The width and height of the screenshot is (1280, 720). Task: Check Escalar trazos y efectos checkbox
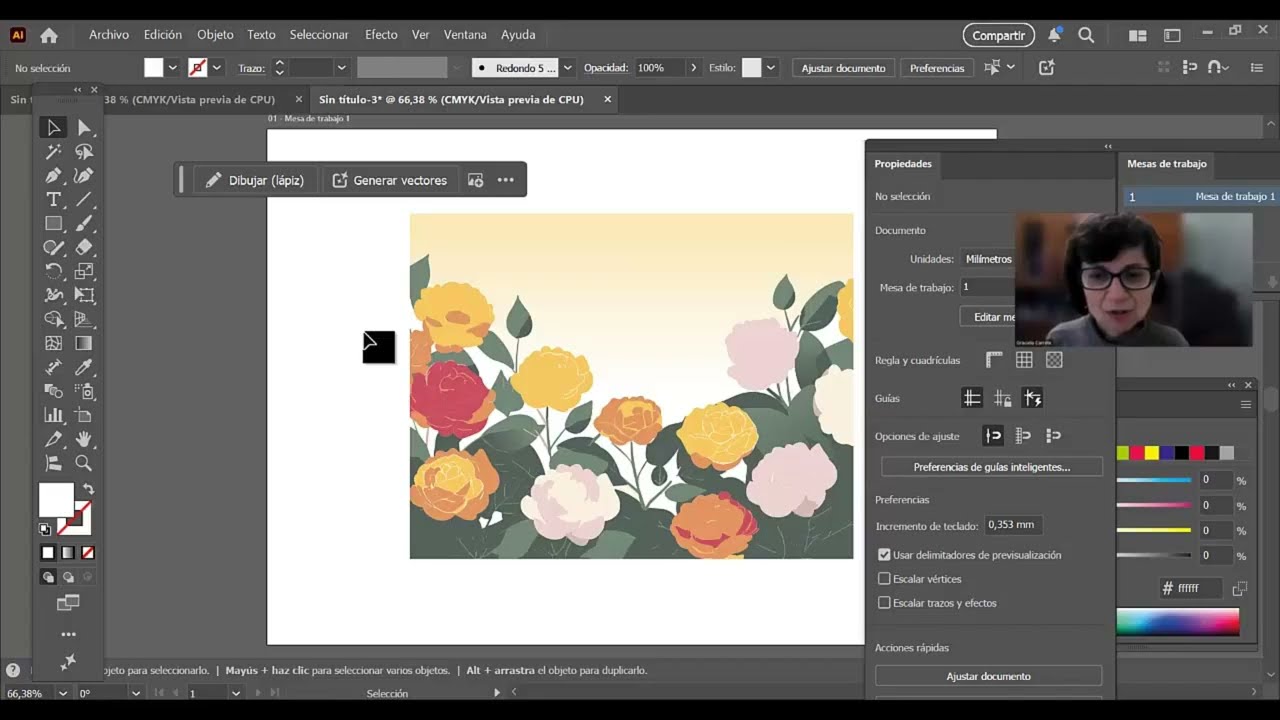pyautogui.click(x=884, y=603)
